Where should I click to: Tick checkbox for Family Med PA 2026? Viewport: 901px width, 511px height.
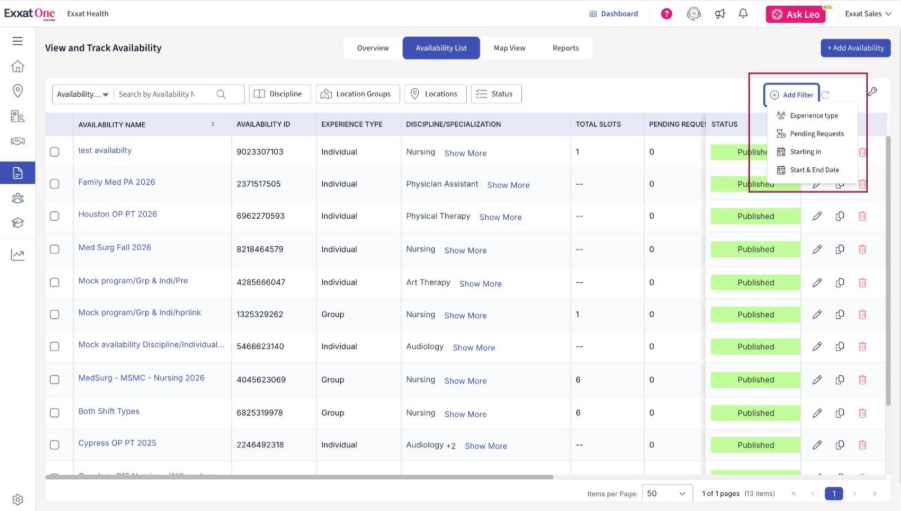click(x=55, y=184)
